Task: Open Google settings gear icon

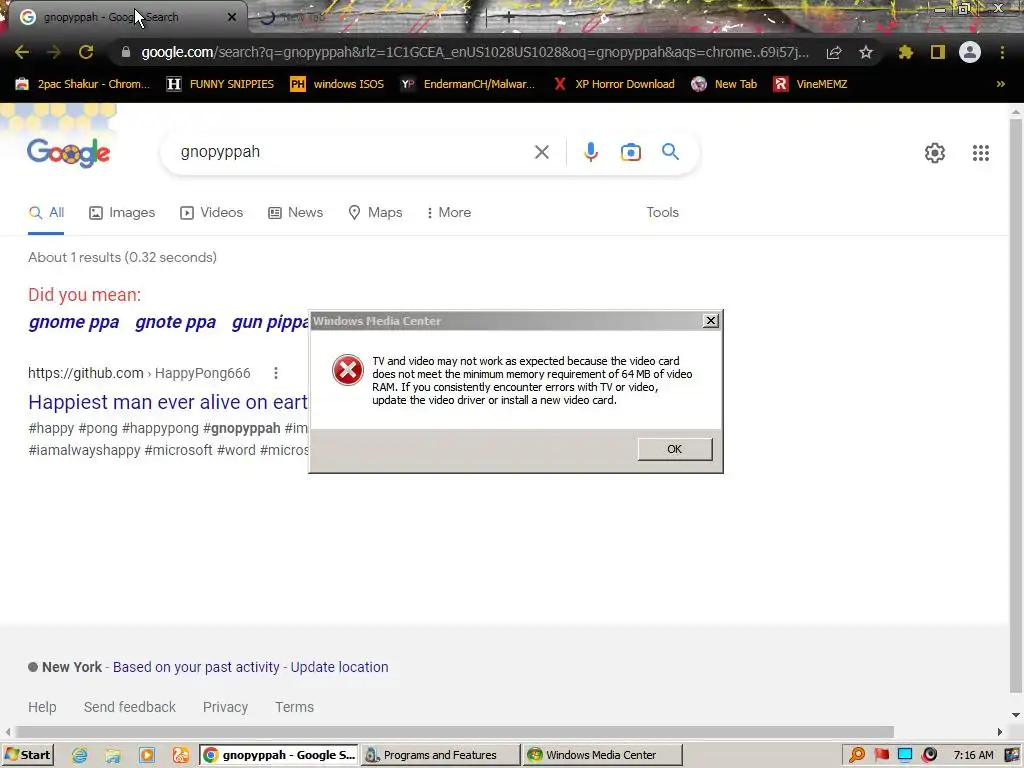Action: tap(935, 153)
